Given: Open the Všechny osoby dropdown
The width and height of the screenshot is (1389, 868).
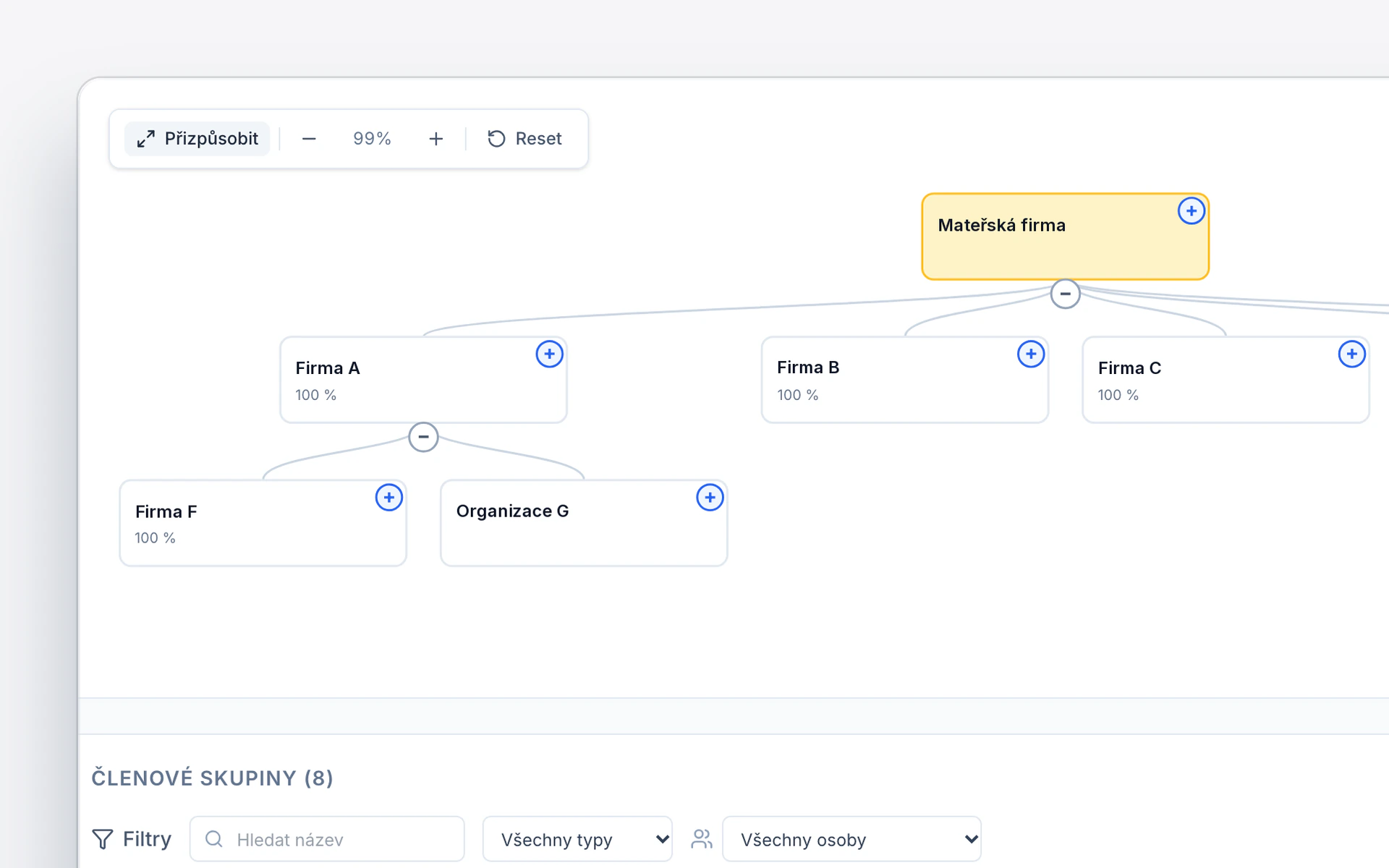Looking at the screenshot, I should (x=851, y=839).
